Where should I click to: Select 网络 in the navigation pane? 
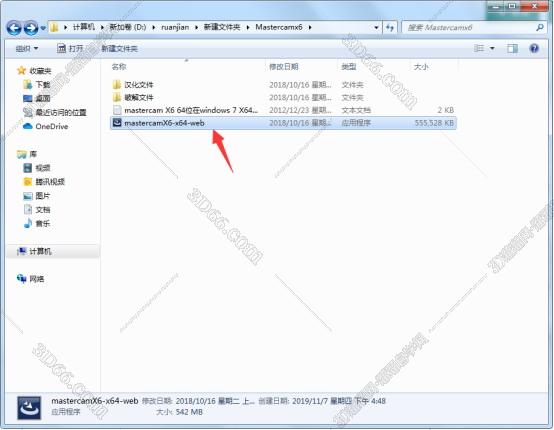click(x=37, y=279)
